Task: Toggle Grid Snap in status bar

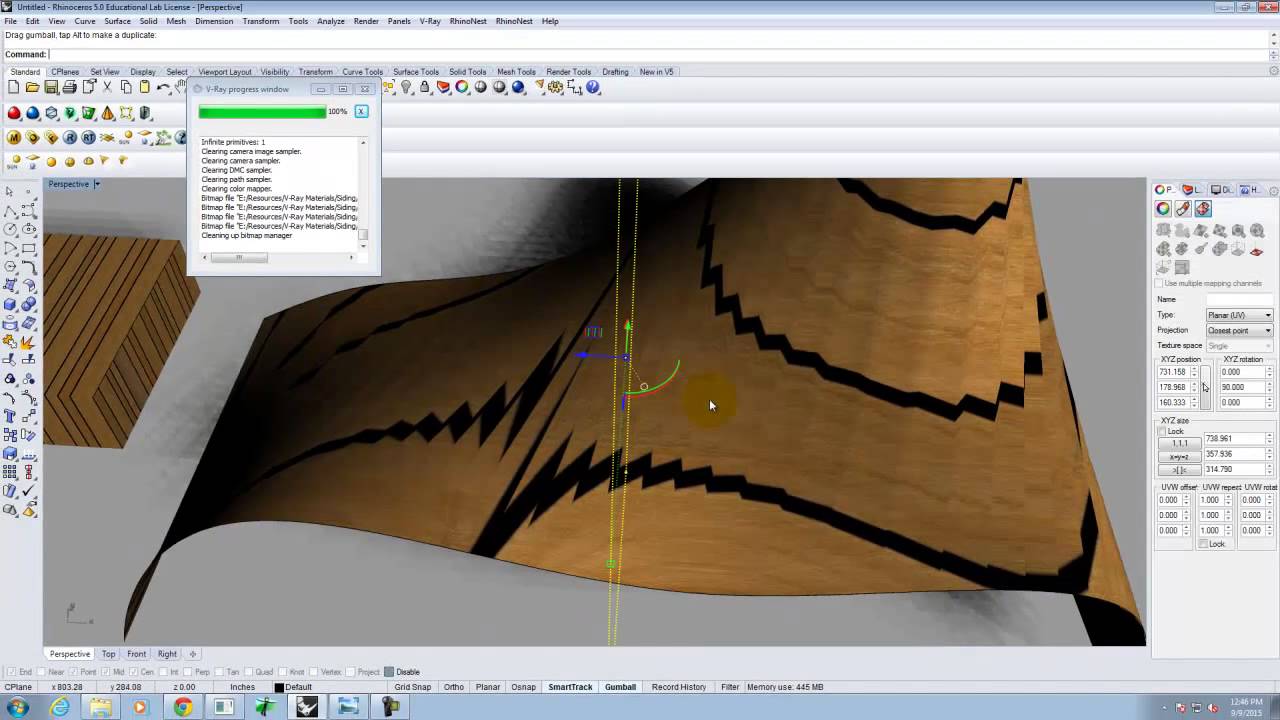Action: 413,687
